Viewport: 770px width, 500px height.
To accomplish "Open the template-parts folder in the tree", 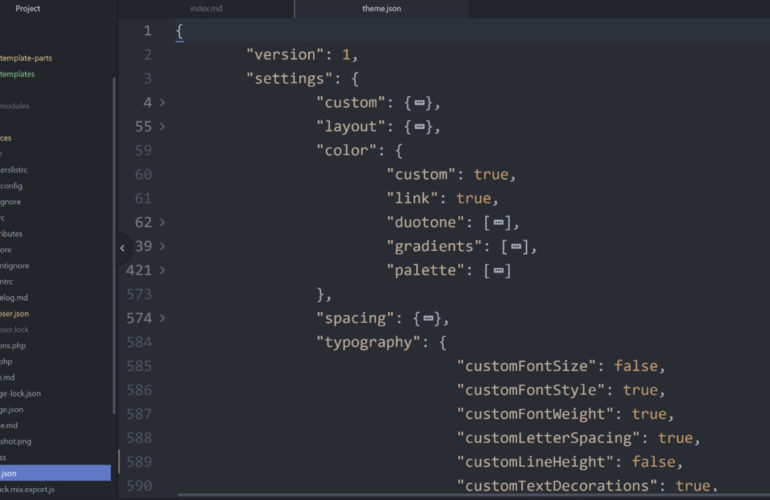I will click(30, 58).
